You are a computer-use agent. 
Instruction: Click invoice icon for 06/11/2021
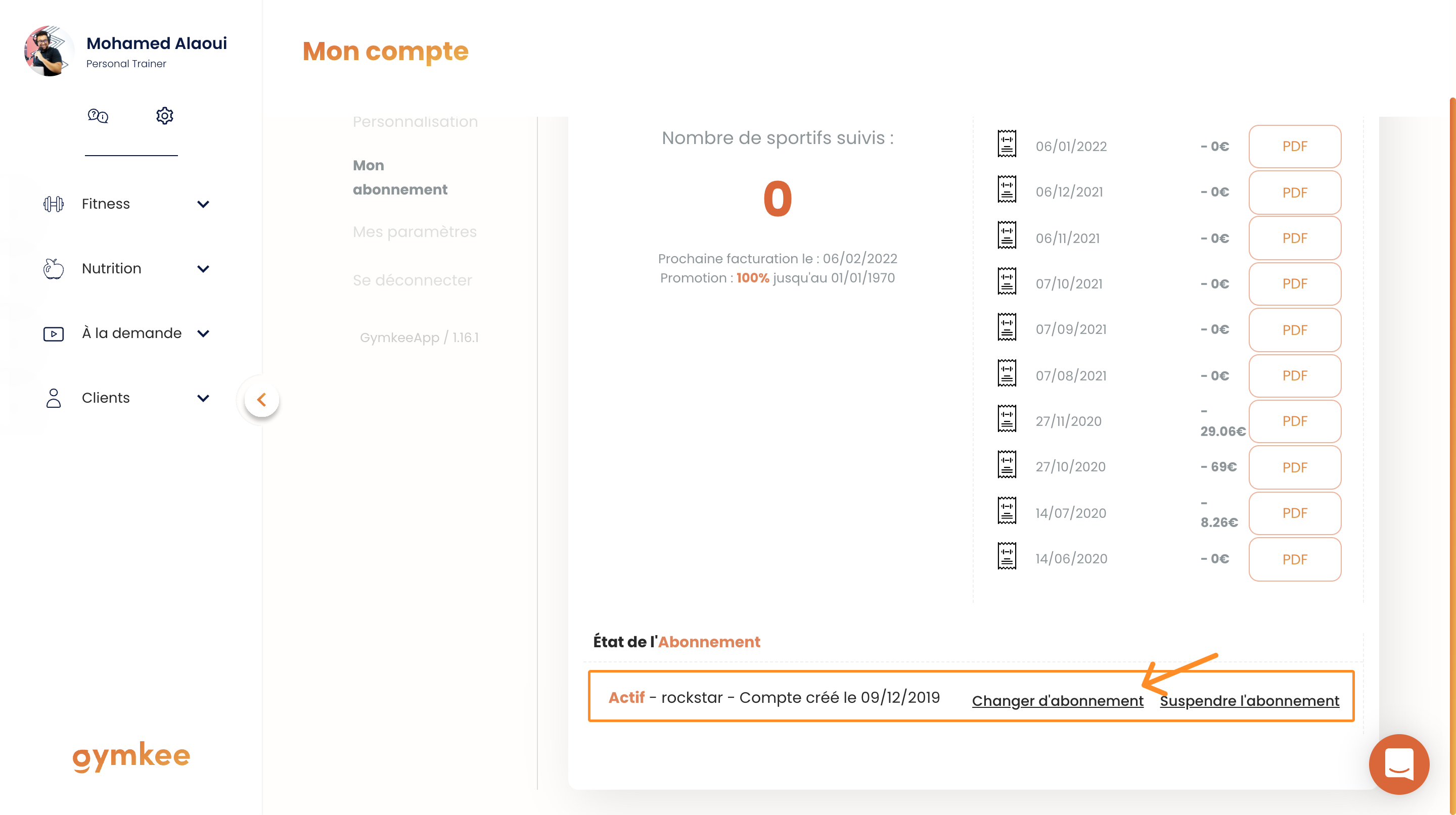1007,235
